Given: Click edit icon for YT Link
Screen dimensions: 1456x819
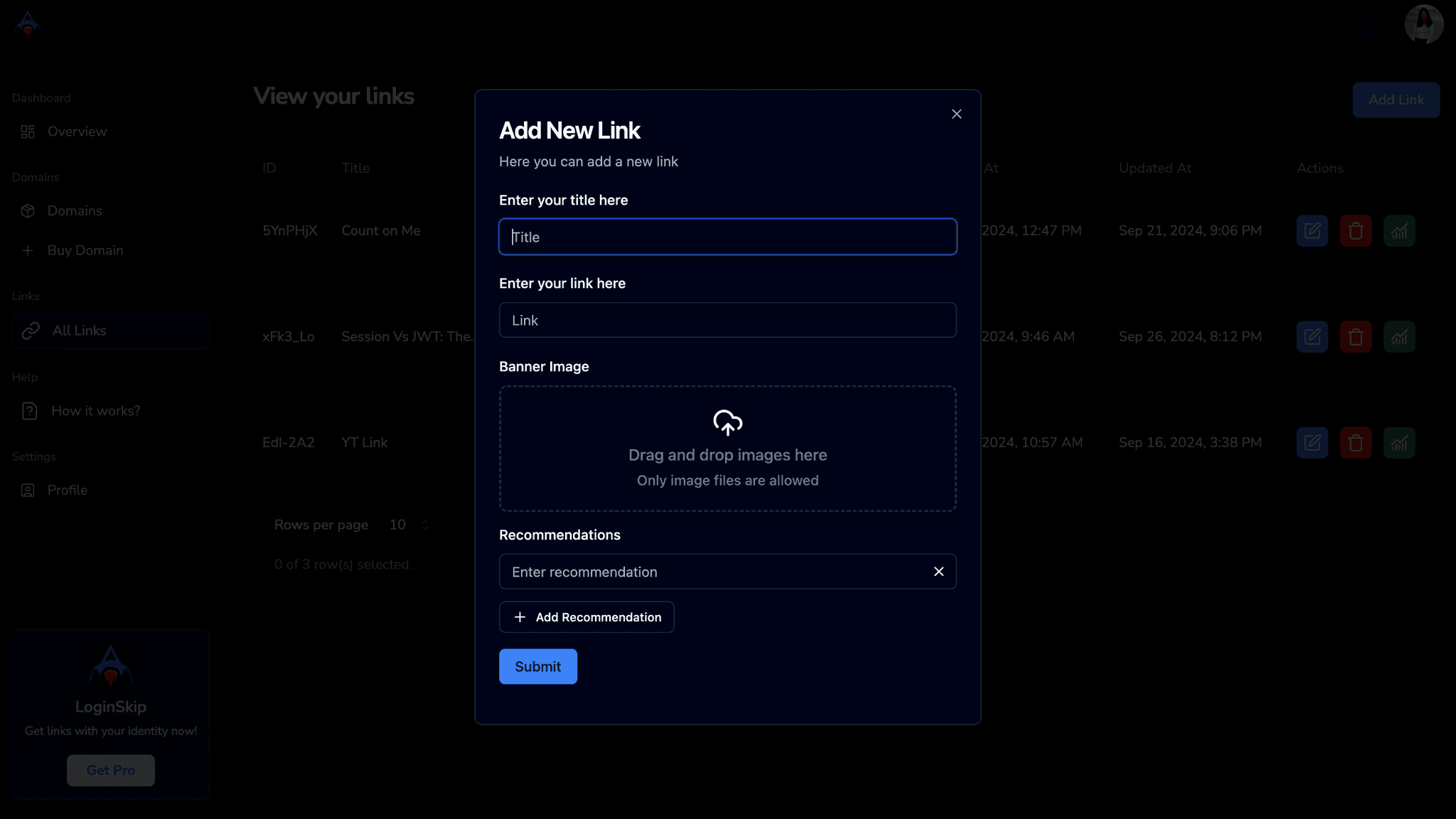Looking at the screenshot, I should click(x=1312, y=443).
